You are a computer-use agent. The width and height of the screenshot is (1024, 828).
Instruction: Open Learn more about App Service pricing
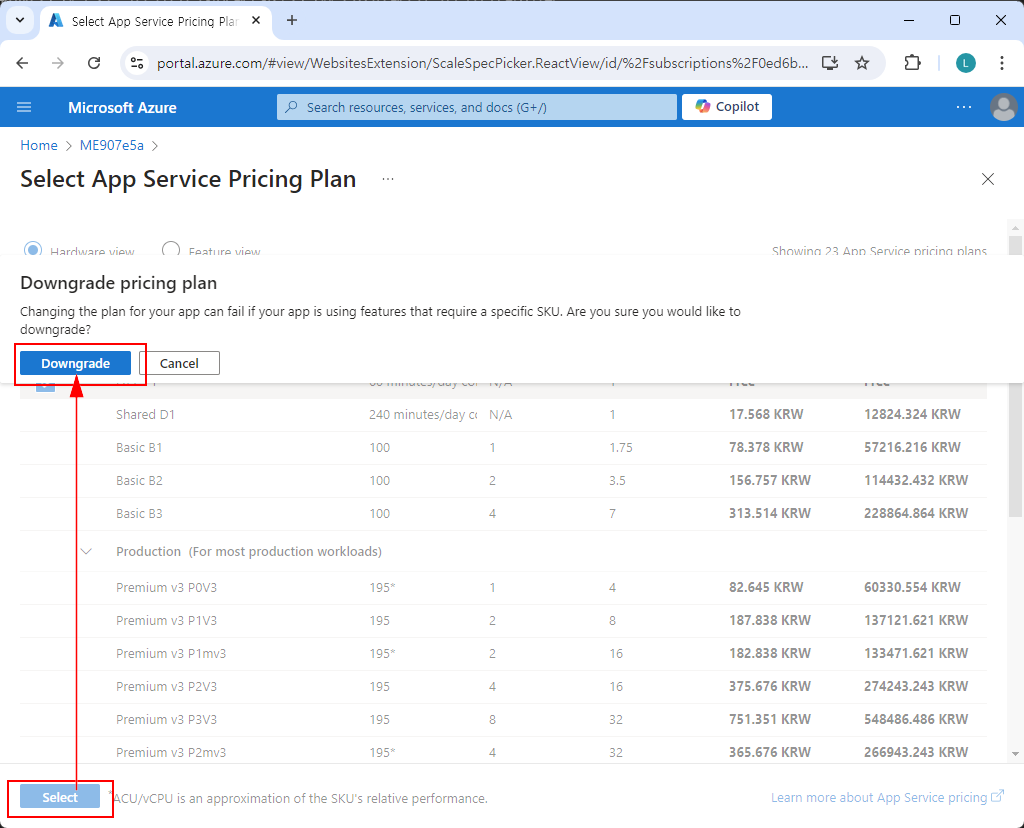click(x=887, y=797)
